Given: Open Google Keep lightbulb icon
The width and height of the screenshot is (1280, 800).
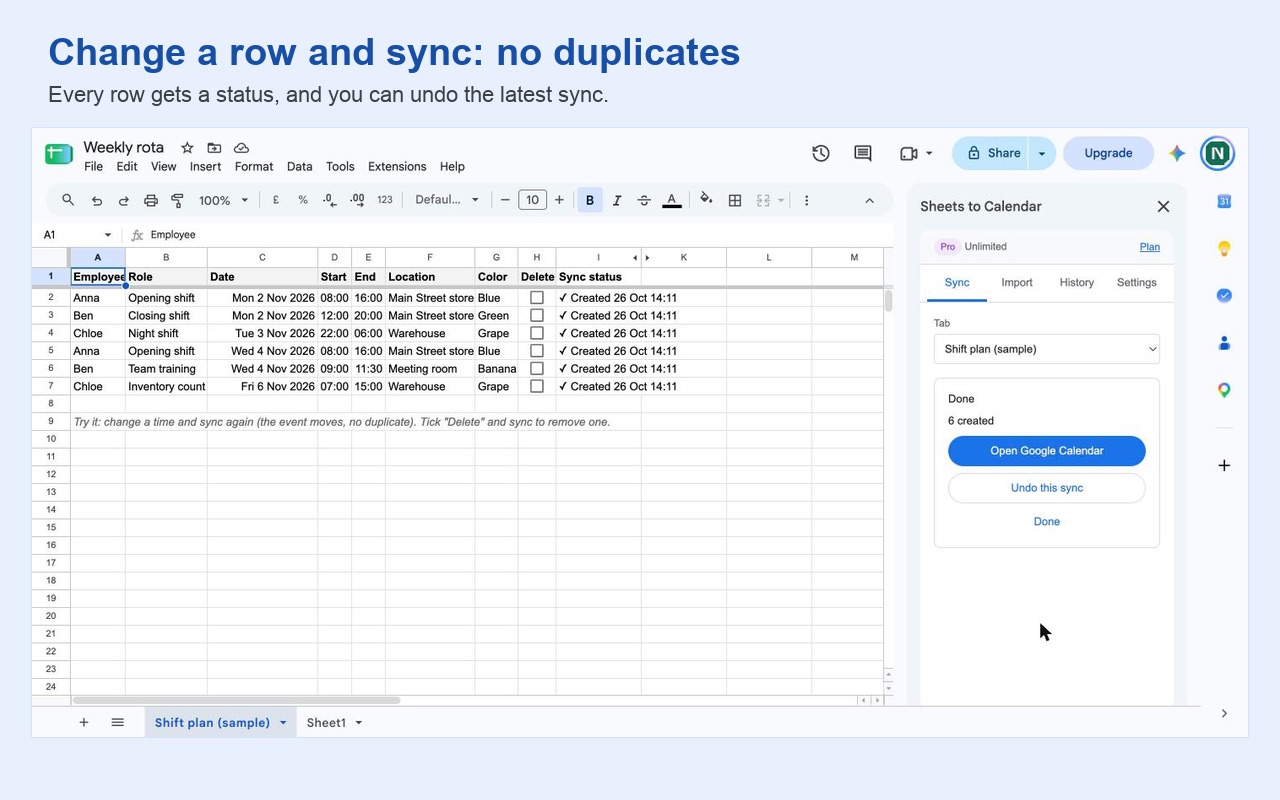Looking at the screenshot, I should pyautogui.click(x=1224, y=248).
